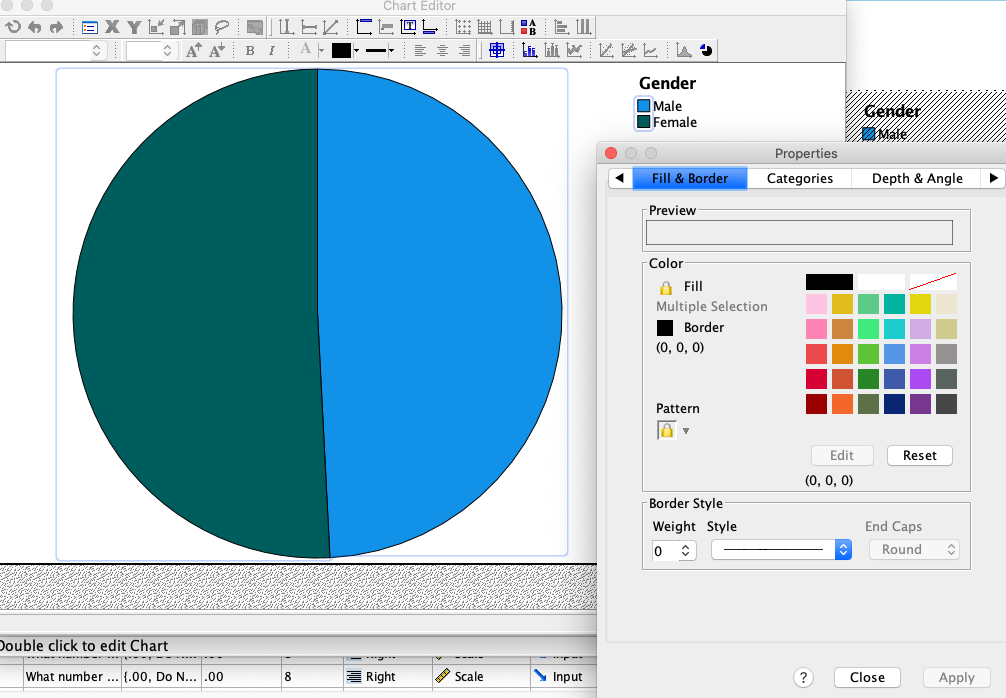Insert a footnote icon
This screenshot has width=1006, height=698.
tap(430, 27)
